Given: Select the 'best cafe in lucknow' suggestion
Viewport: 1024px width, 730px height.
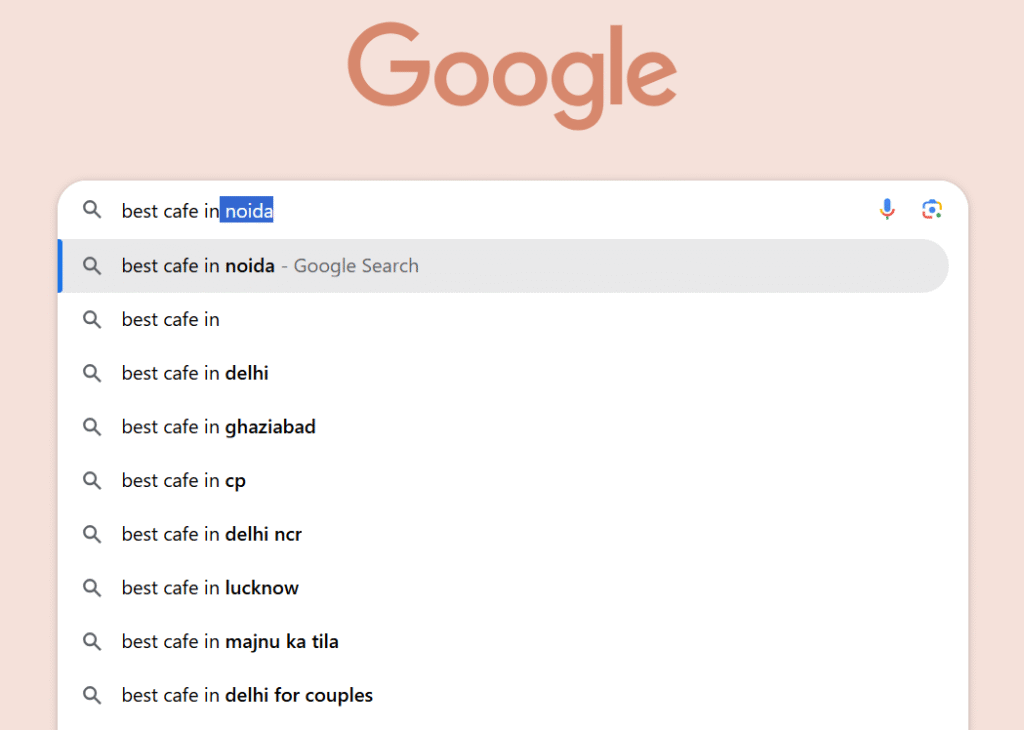Looking at the screenshot, I should [210, 588].
